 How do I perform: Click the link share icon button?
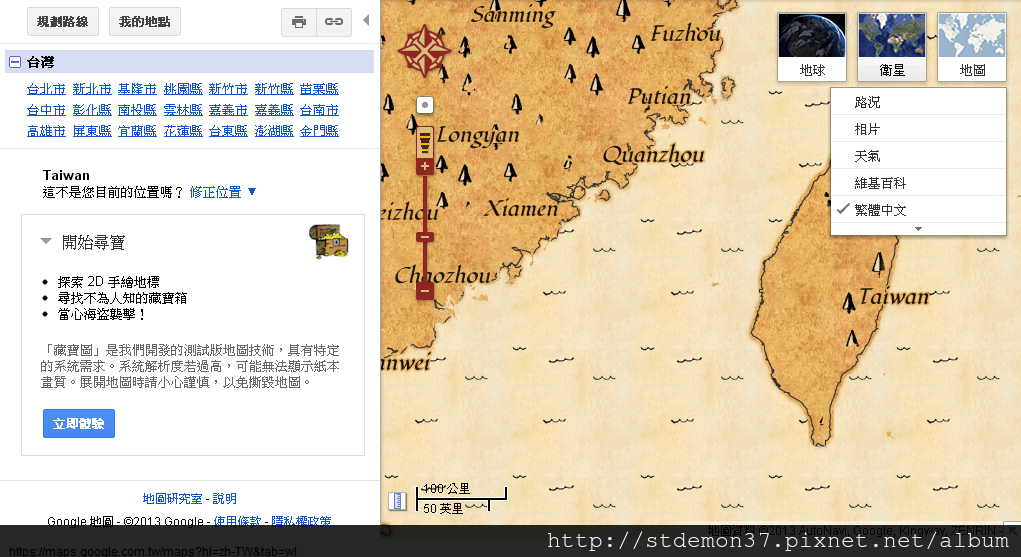(x=334, y=22)
